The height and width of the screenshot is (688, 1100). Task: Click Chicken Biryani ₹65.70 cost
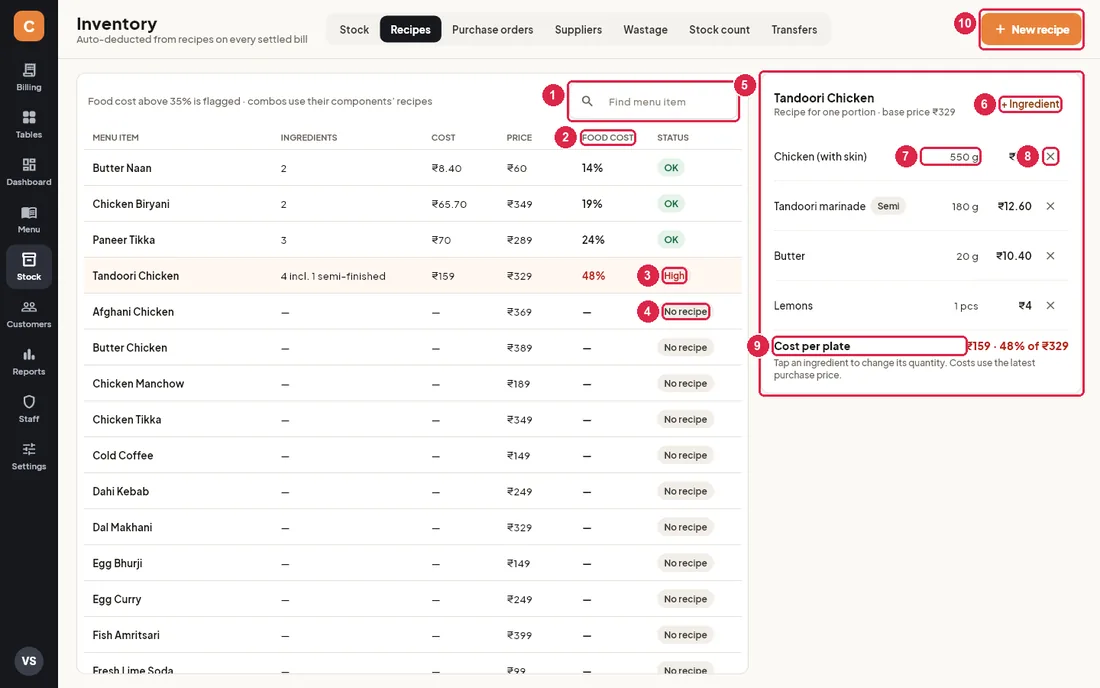point(449,204)
